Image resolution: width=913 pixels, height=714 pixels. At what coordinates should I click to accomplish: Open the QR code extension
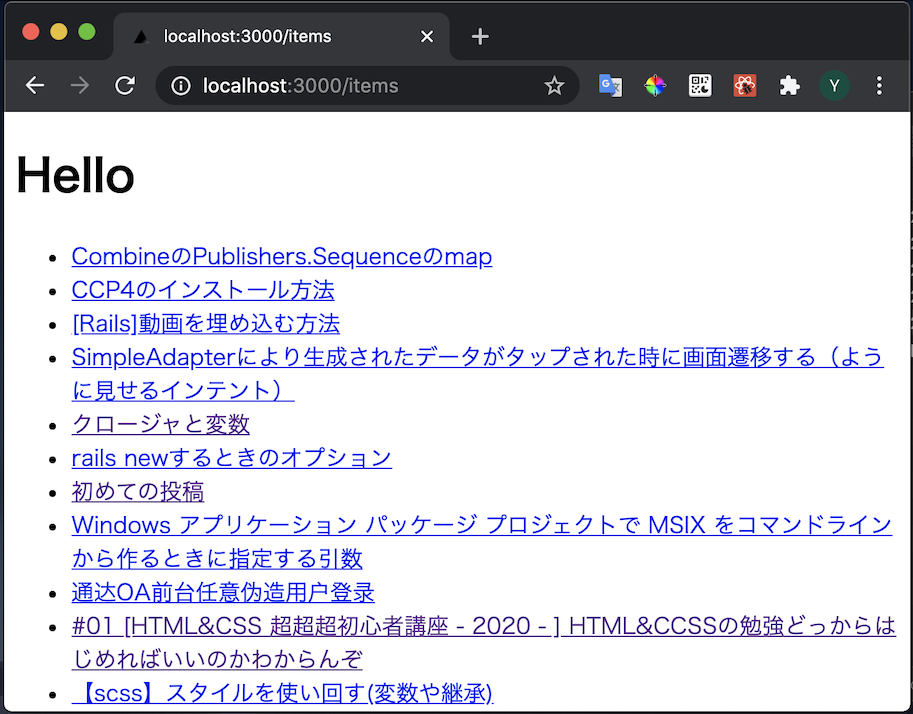[x=700, y=86]
